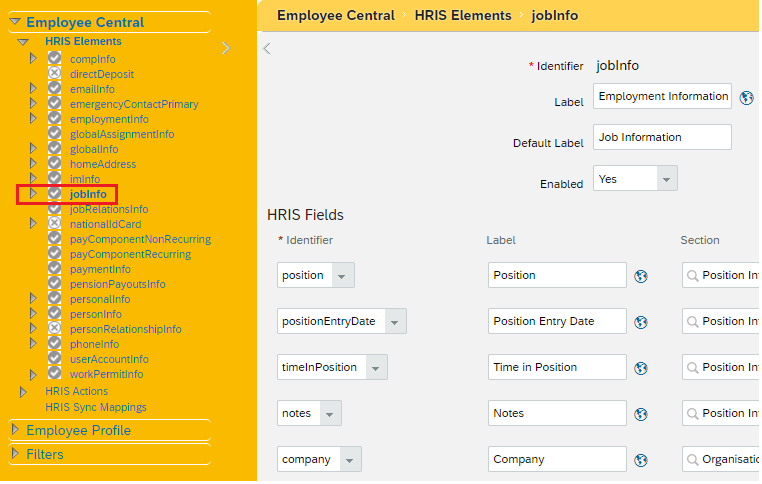Select payComponentRecurring in the tree

[x=130, y=254]
